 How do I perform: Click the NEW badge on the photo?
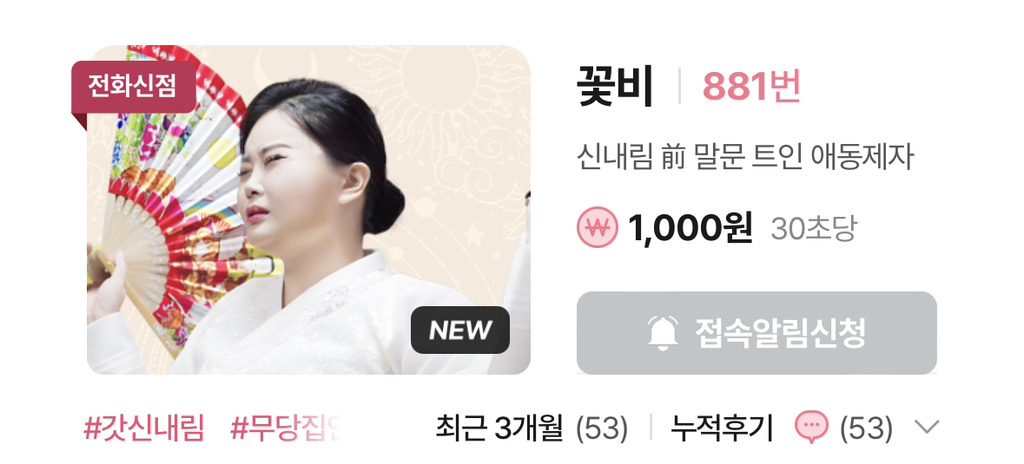click(460, 330)
